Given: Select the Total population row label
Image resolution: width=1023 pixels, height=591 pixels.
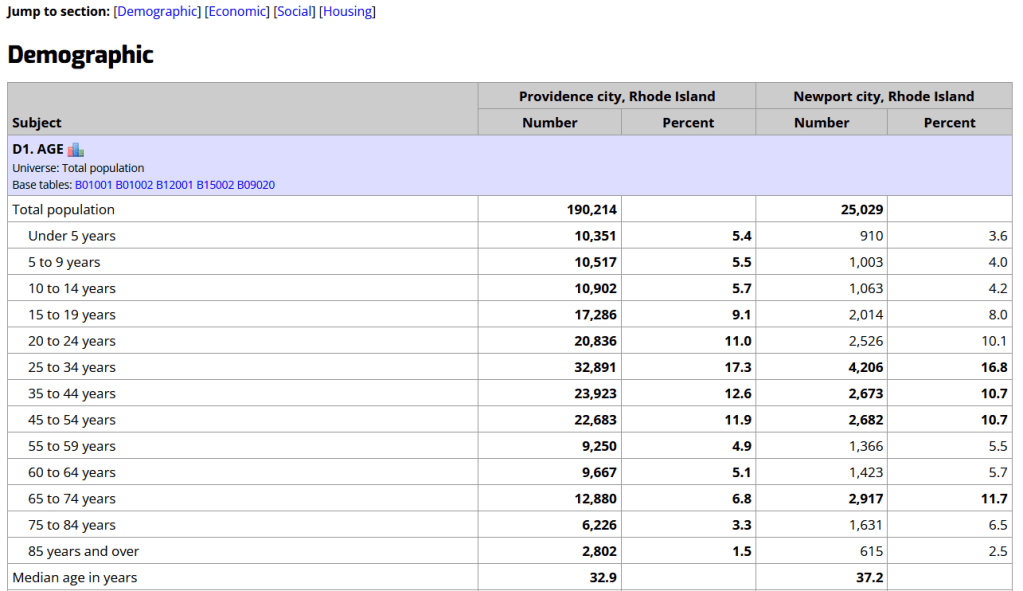Looking at the screenshot, I should click(x=63, y=210).
